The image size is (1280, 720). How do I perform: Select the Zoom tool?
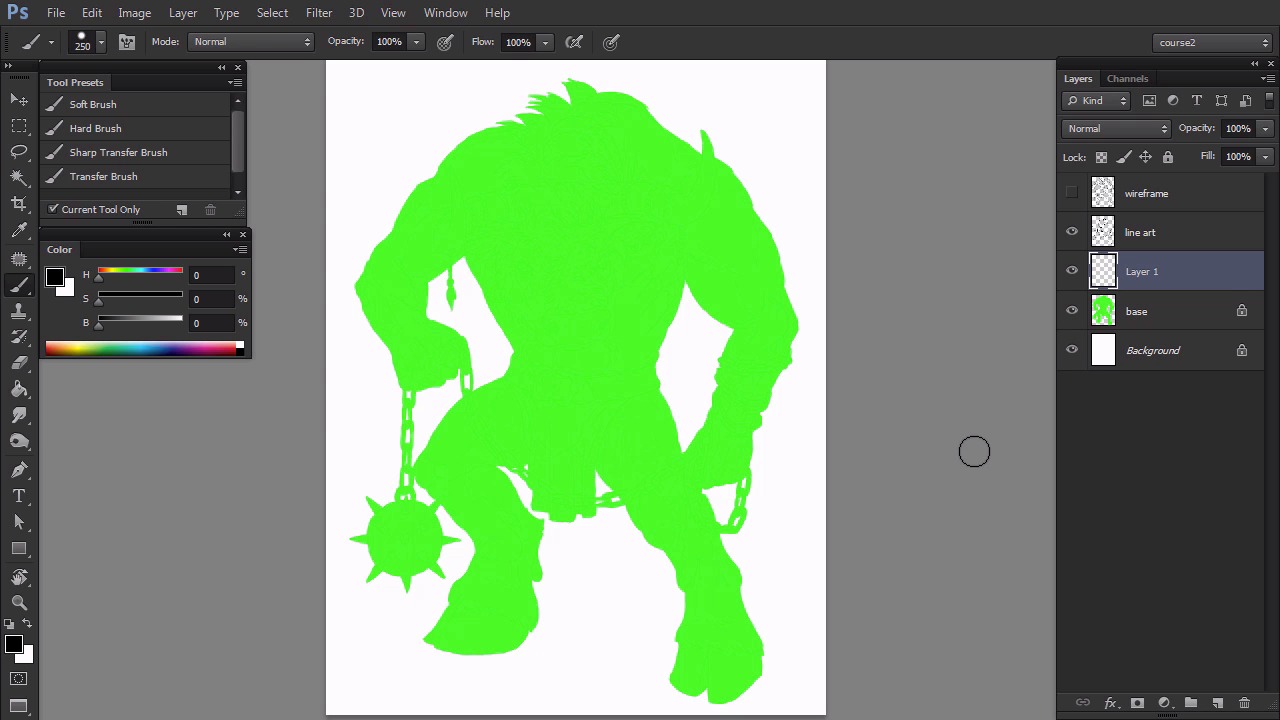coord(19,602)
